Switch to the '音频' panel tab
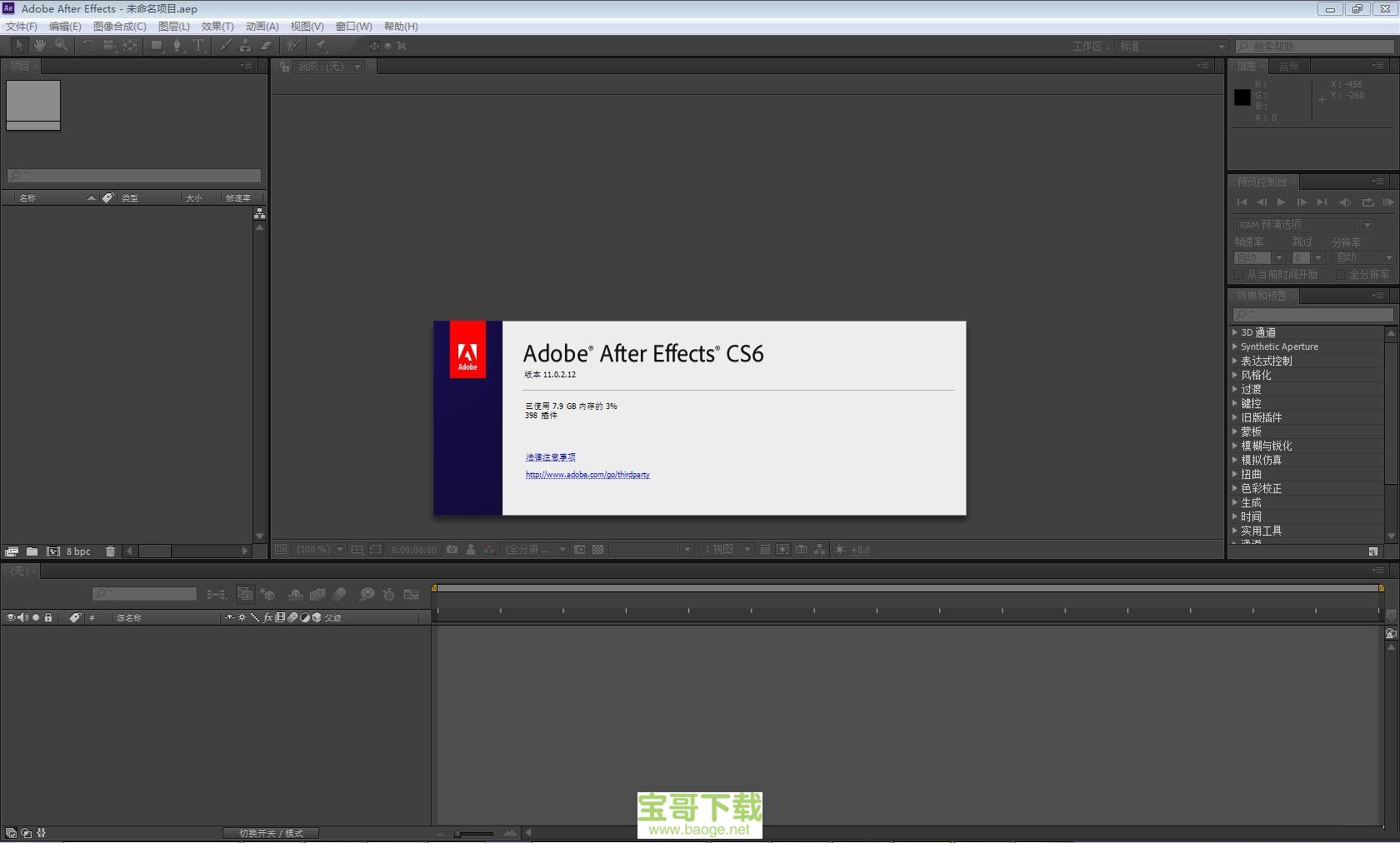 tap(1288, 66)
